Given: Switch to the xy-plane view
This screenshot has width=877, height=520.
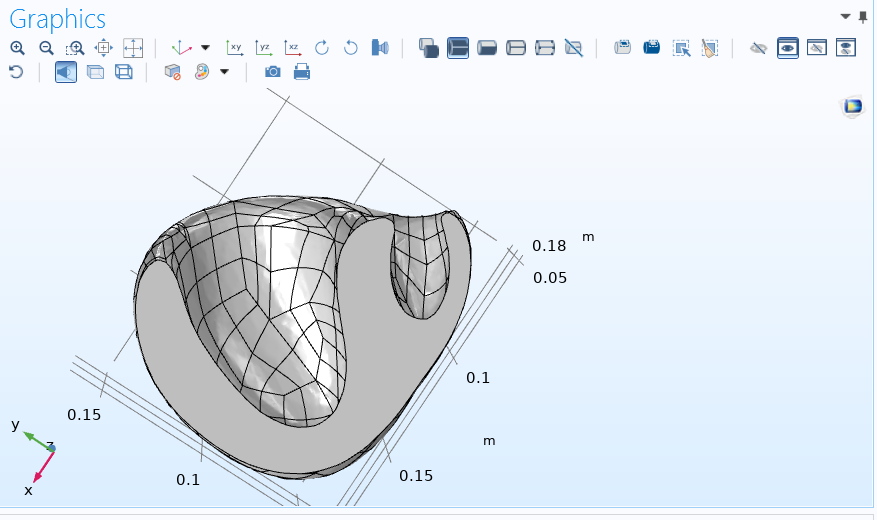Looking at the screenshot, I should coord(235,47).
